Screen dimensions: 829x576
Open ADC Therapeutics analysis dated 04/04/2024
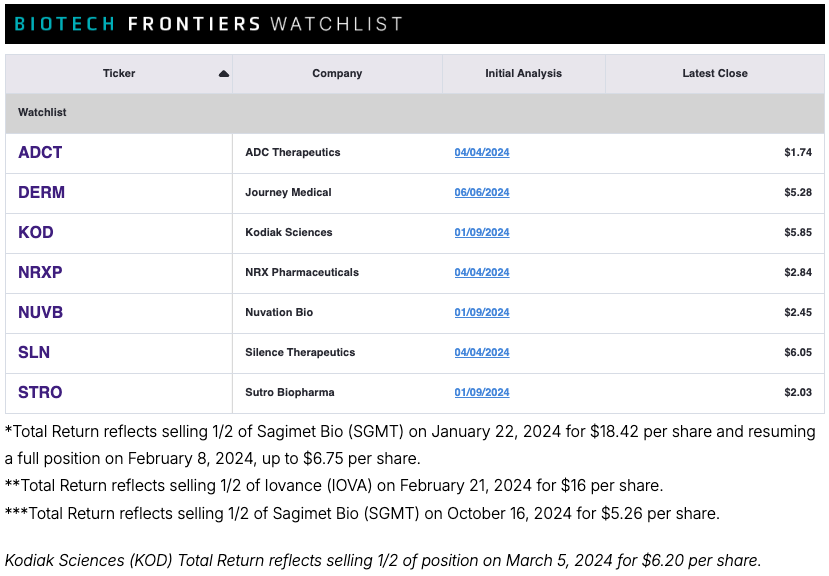click(482, 152)
